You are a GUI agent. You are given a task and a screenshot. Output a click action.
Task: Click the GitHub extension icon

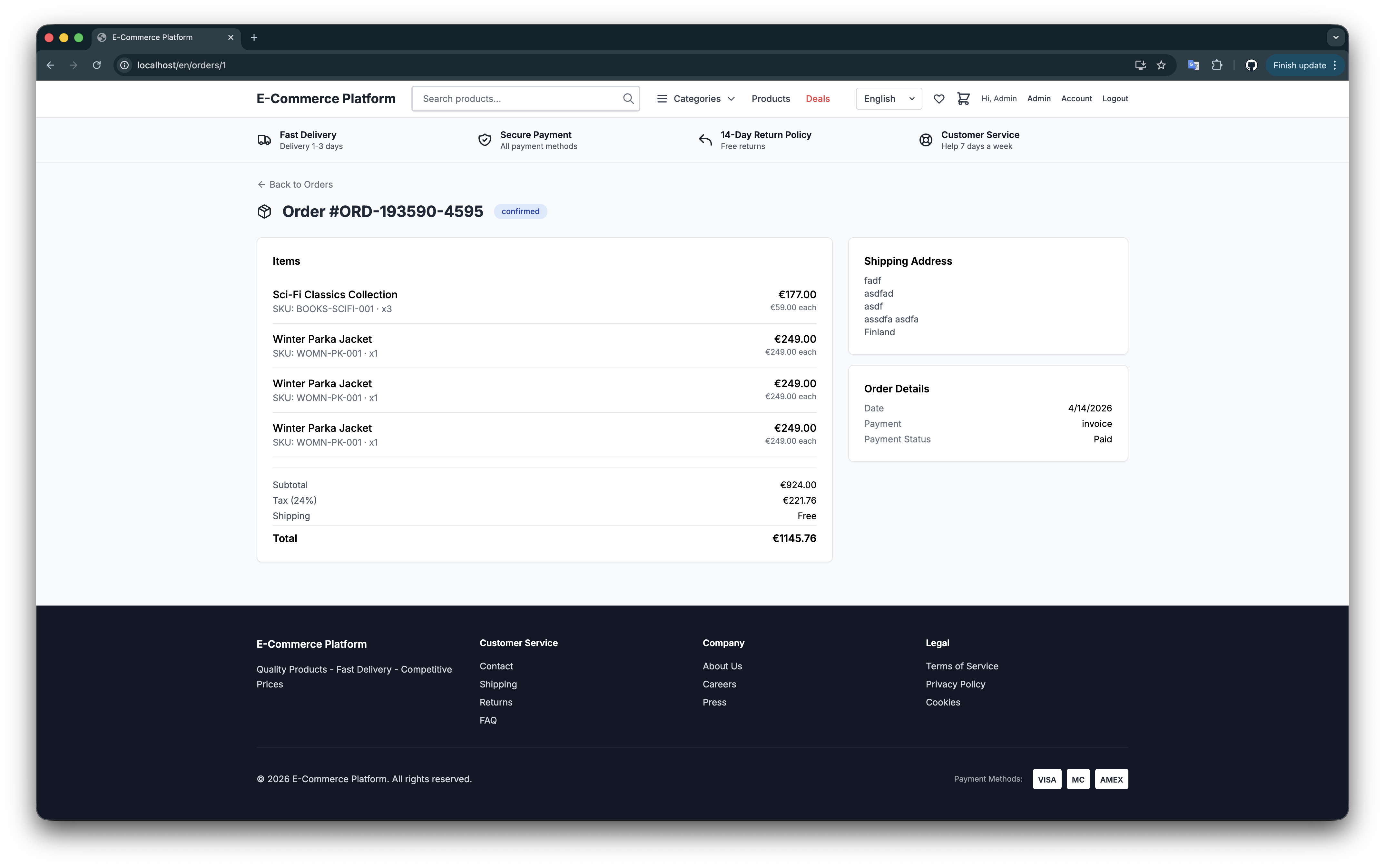coord(1251,65)
